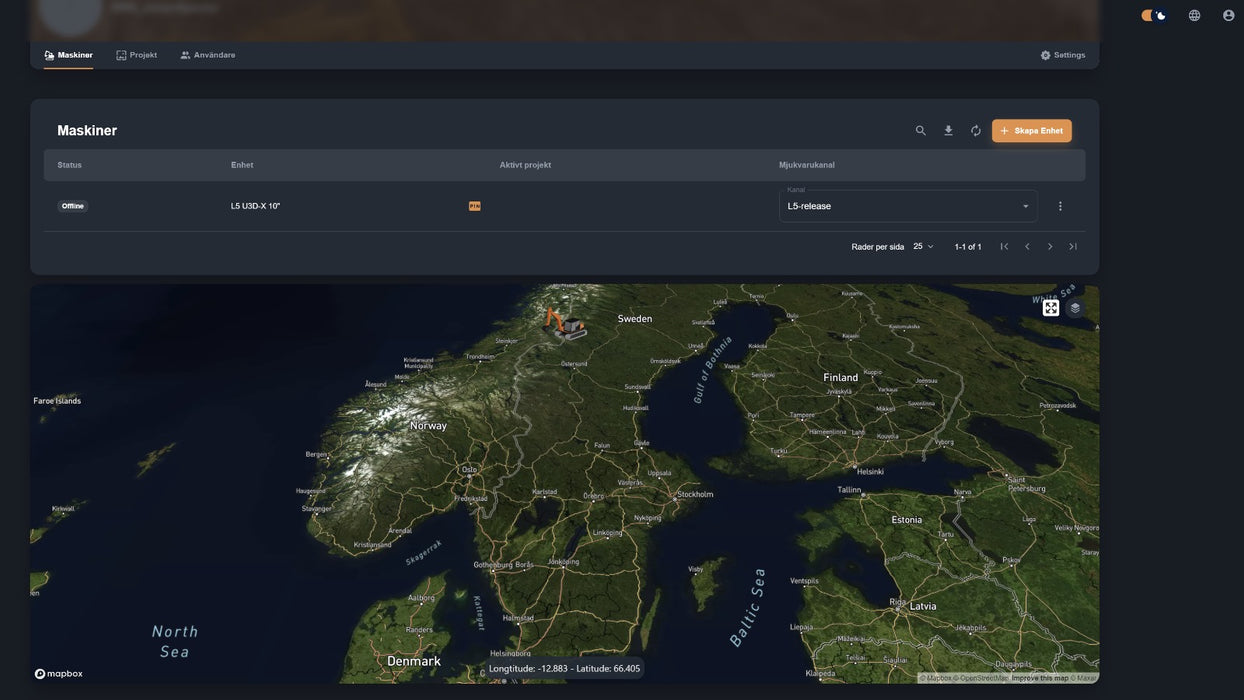
Task: Click the search icon in Maskiner
Action: 920,131
